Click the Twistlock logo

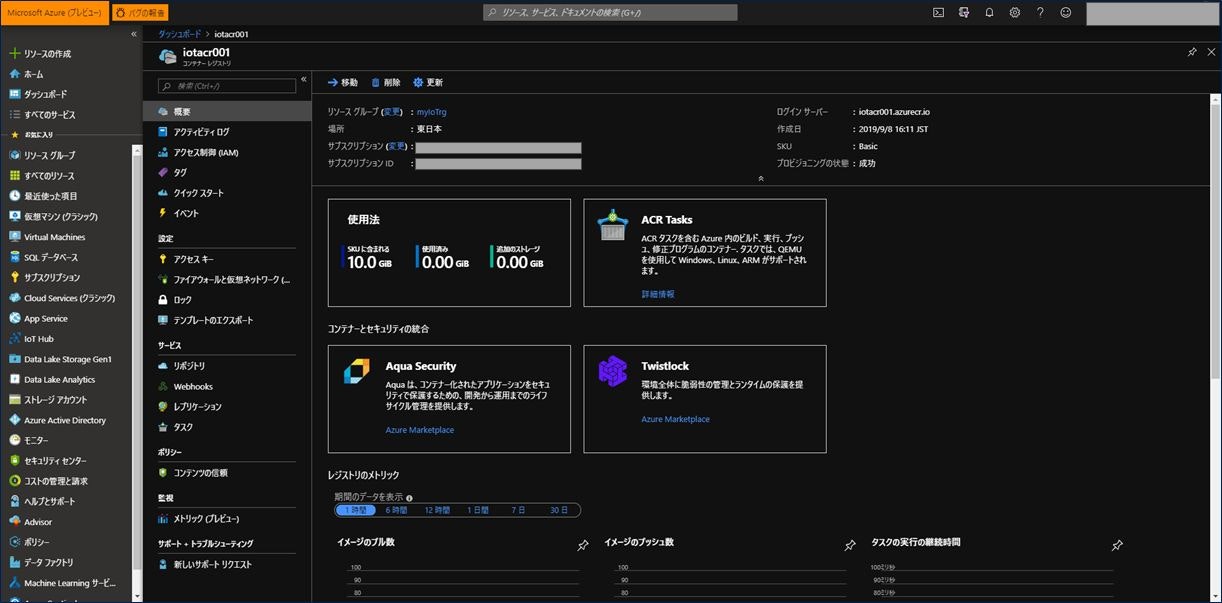coord(612,371)
